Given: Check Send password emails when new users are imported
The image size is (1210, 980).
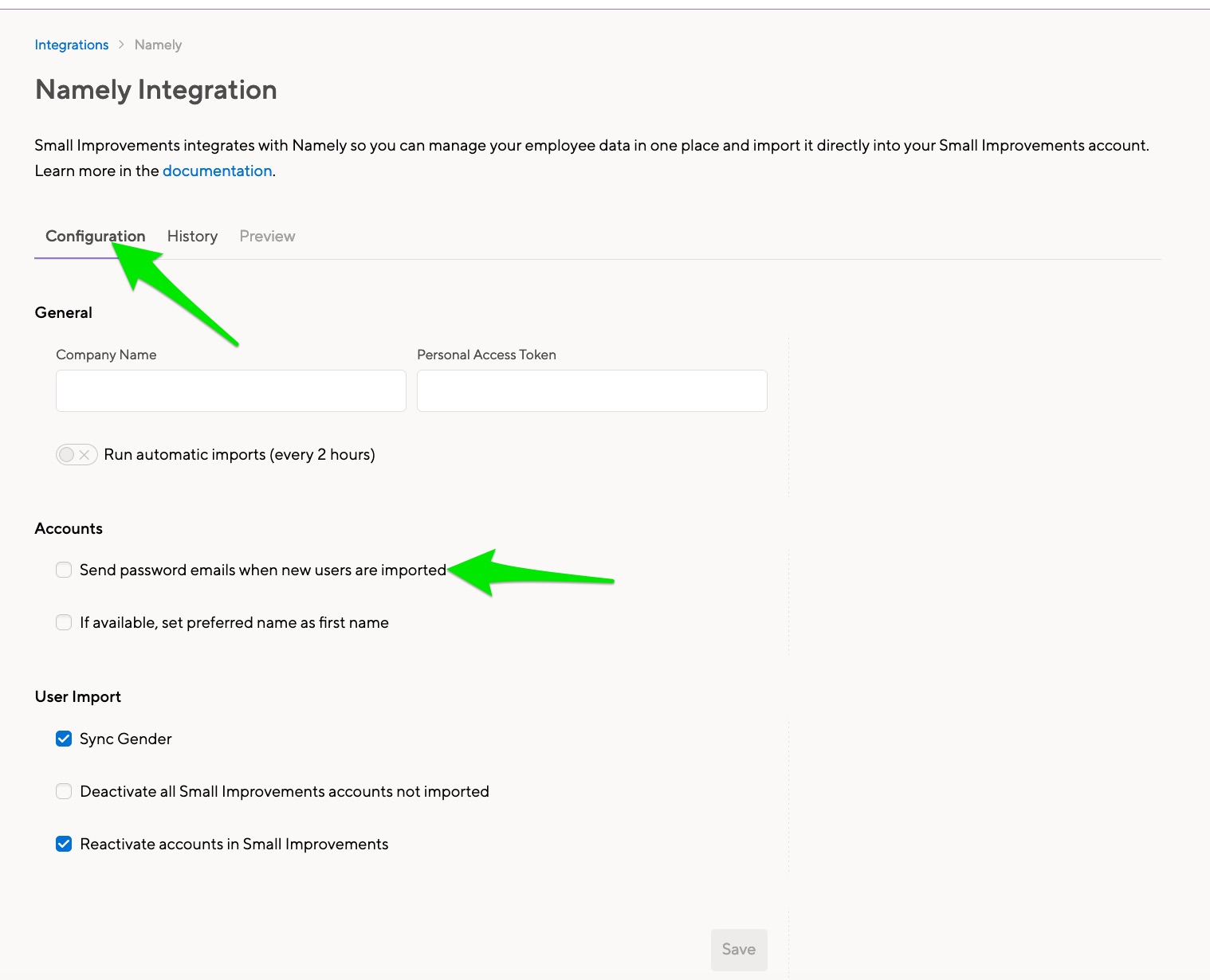Looking at the screenshot, I should tap(63, 570).
